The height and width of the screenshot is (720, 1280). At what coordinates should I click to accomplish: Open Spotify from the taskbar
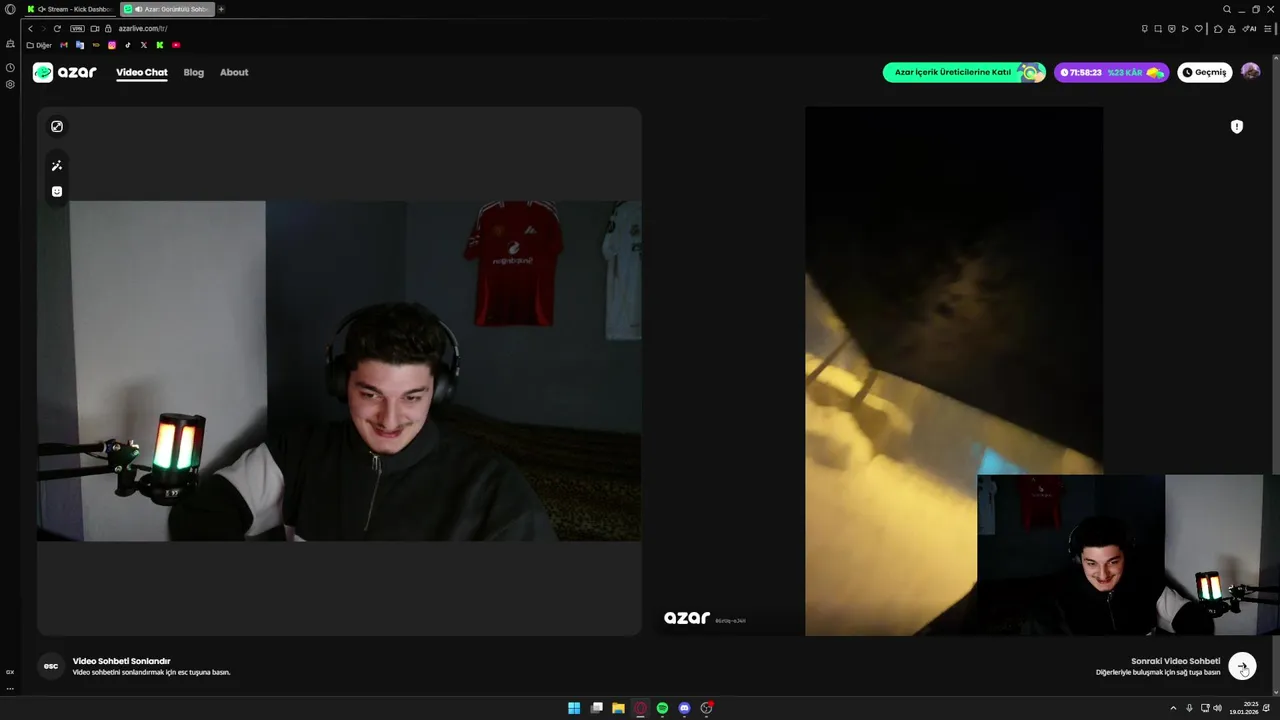click(x=662, y=708)
